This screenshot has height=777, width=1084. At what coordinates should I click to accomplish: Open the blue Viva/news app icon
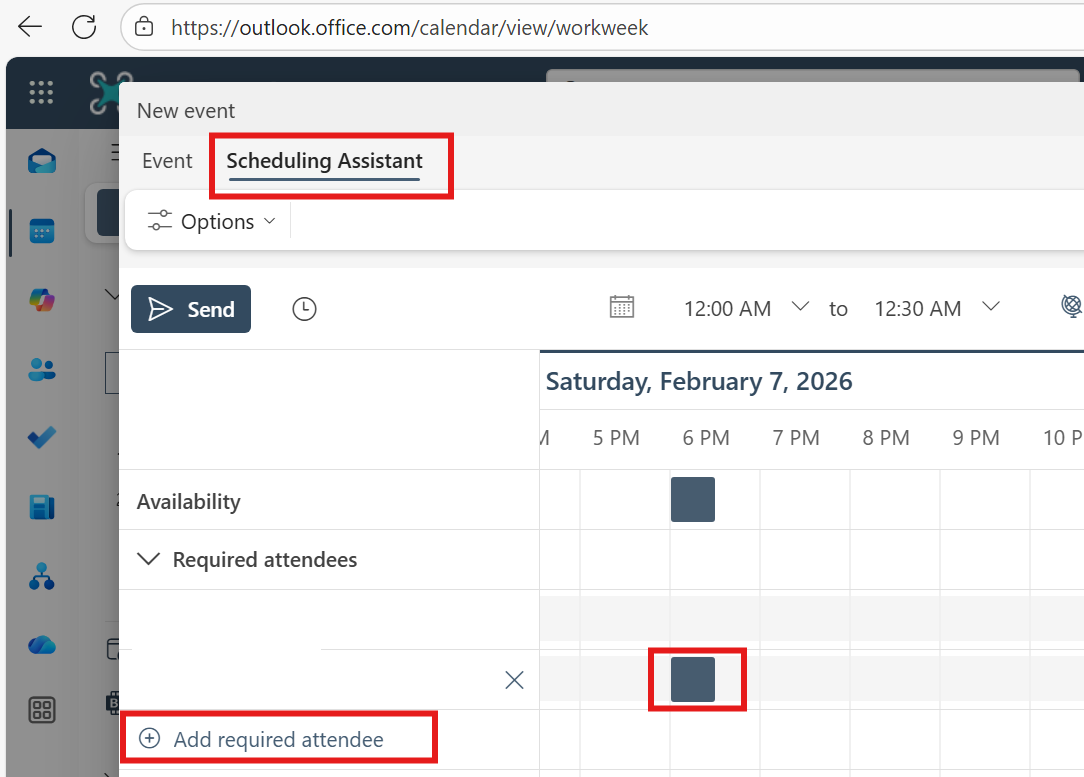click(x=41, y=507)
